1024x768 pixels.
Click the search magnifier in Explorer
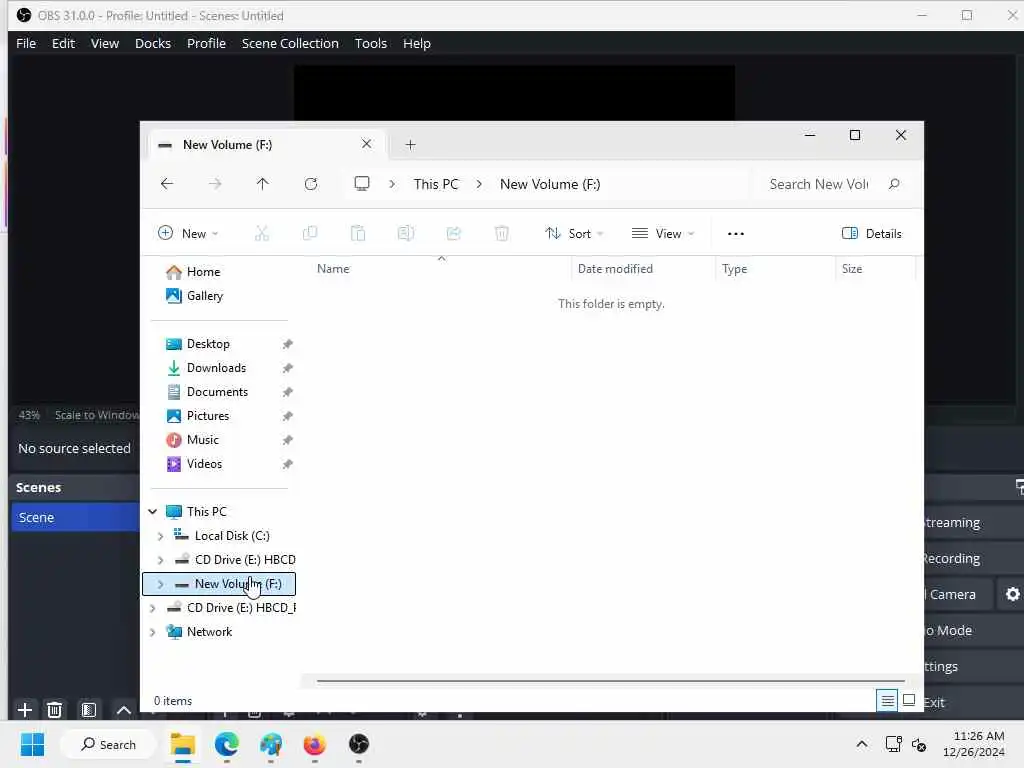[894, 184]
